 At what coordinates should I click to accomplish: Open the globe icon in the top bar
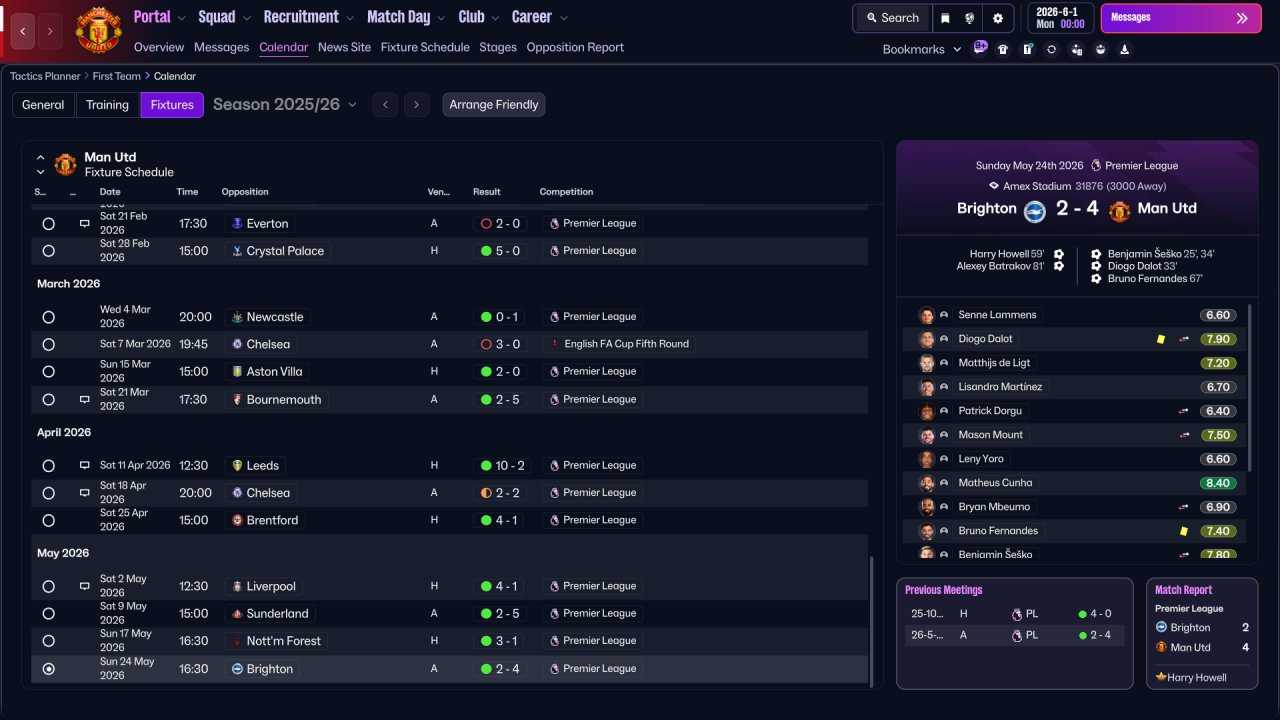(970, 18)
